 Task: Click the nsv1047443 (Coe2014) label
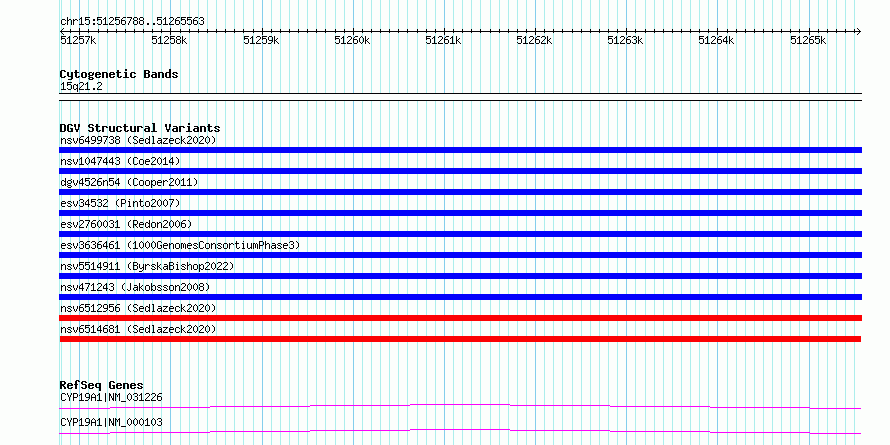120,161
